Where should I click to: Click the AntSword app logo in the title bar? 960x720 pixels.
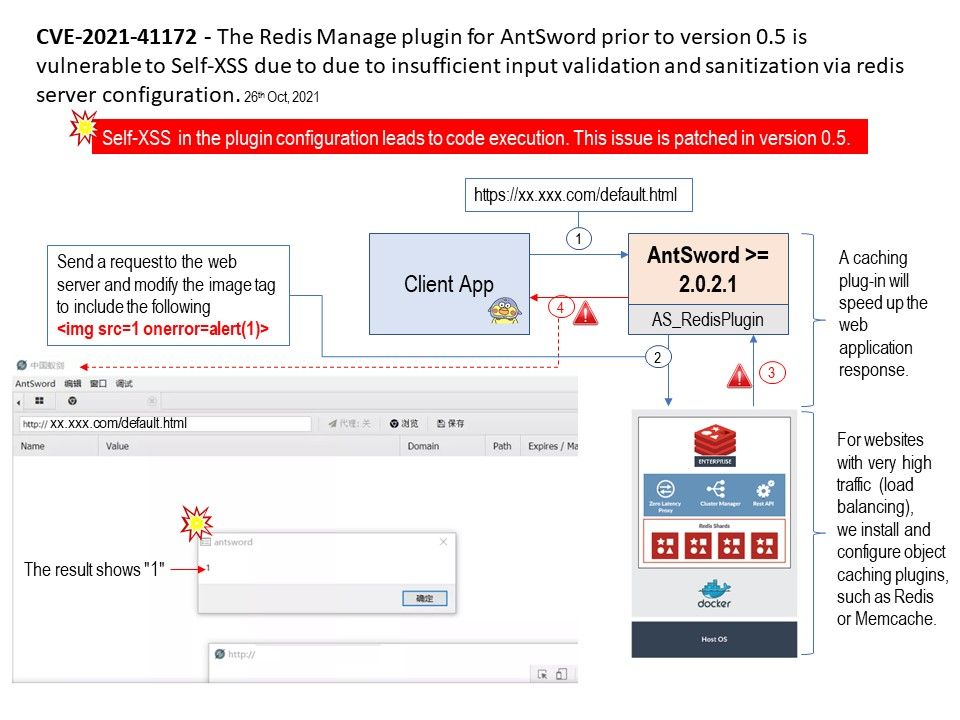21,365
